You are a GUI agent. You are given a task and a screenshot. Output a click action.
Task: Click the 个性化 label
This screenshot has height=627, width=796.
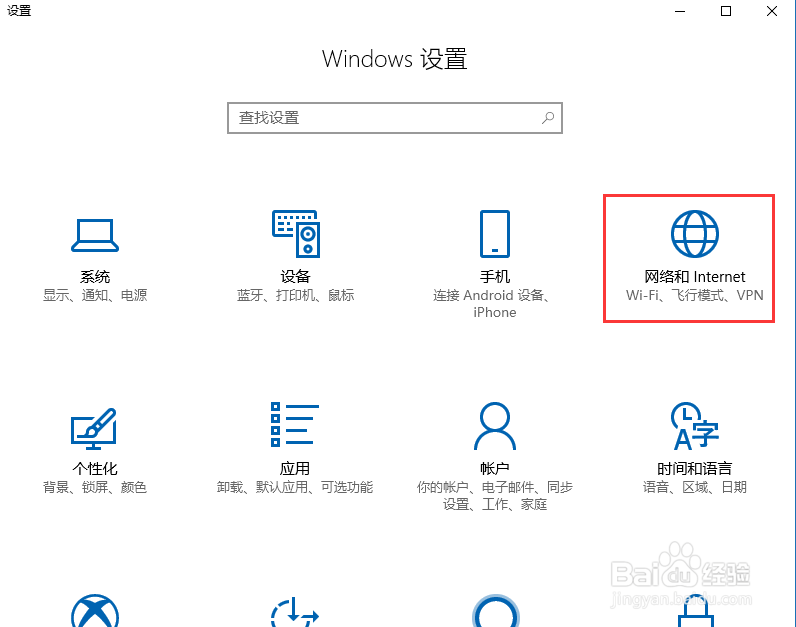95,468
